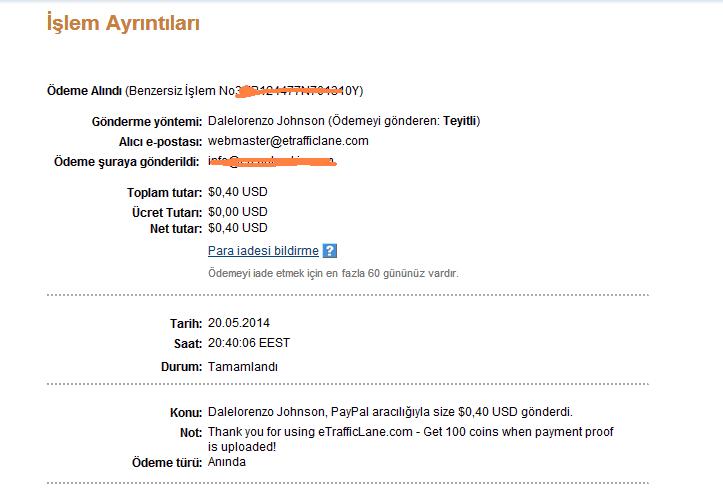Click the Ödeme Alındı label
The width and height of the screenshot is (723, 499).
coord(84,91)
